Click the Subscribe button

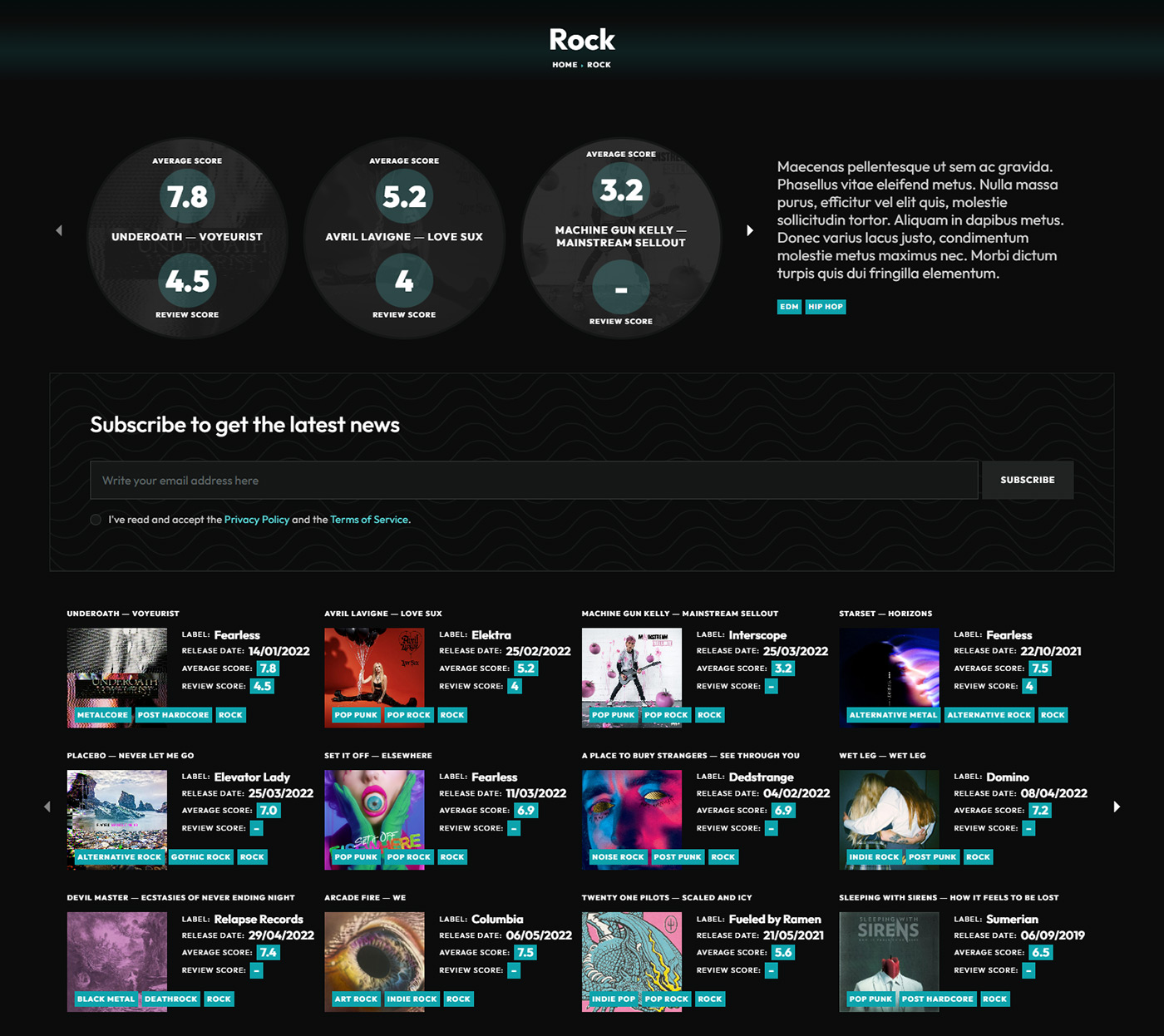click(1028, 481)
